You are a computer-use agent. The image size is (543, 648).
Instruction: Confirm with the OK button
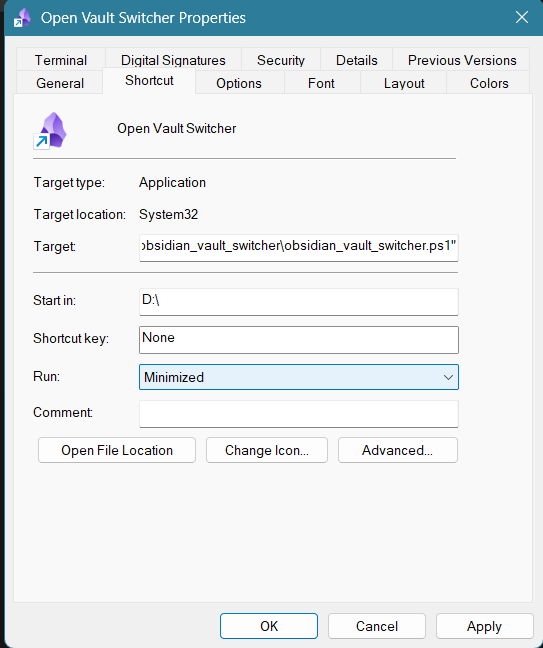click(x=269, y=626)
